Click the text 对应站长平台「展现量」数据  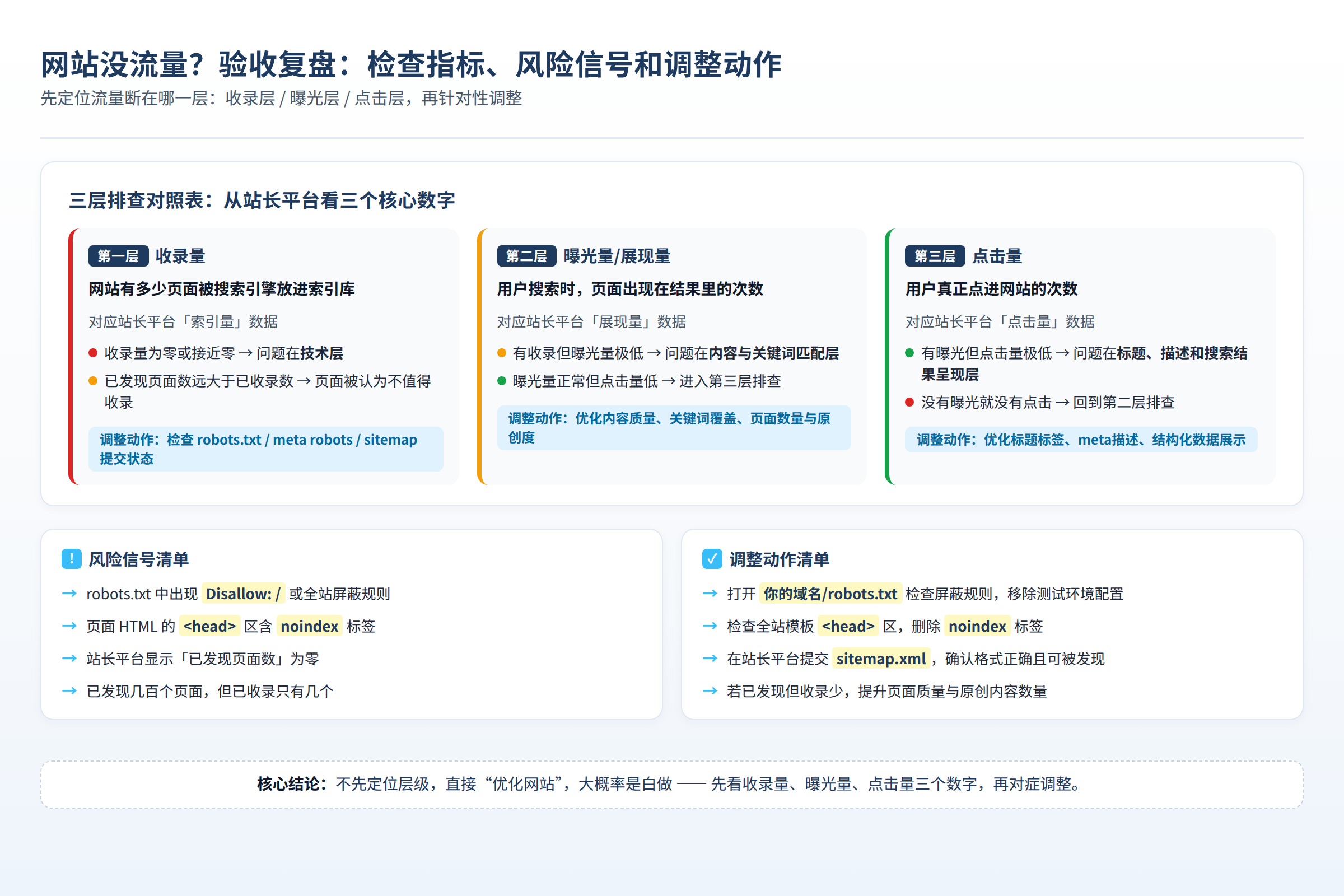point(592,321)
